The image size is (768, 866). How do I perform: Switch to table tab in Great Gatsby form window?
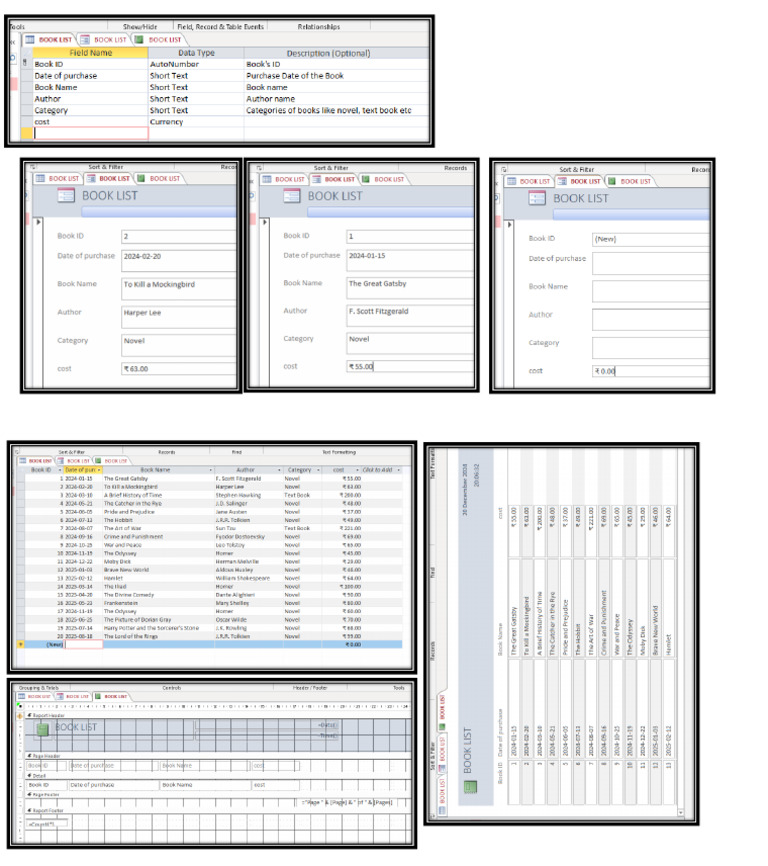pos(283,179)
